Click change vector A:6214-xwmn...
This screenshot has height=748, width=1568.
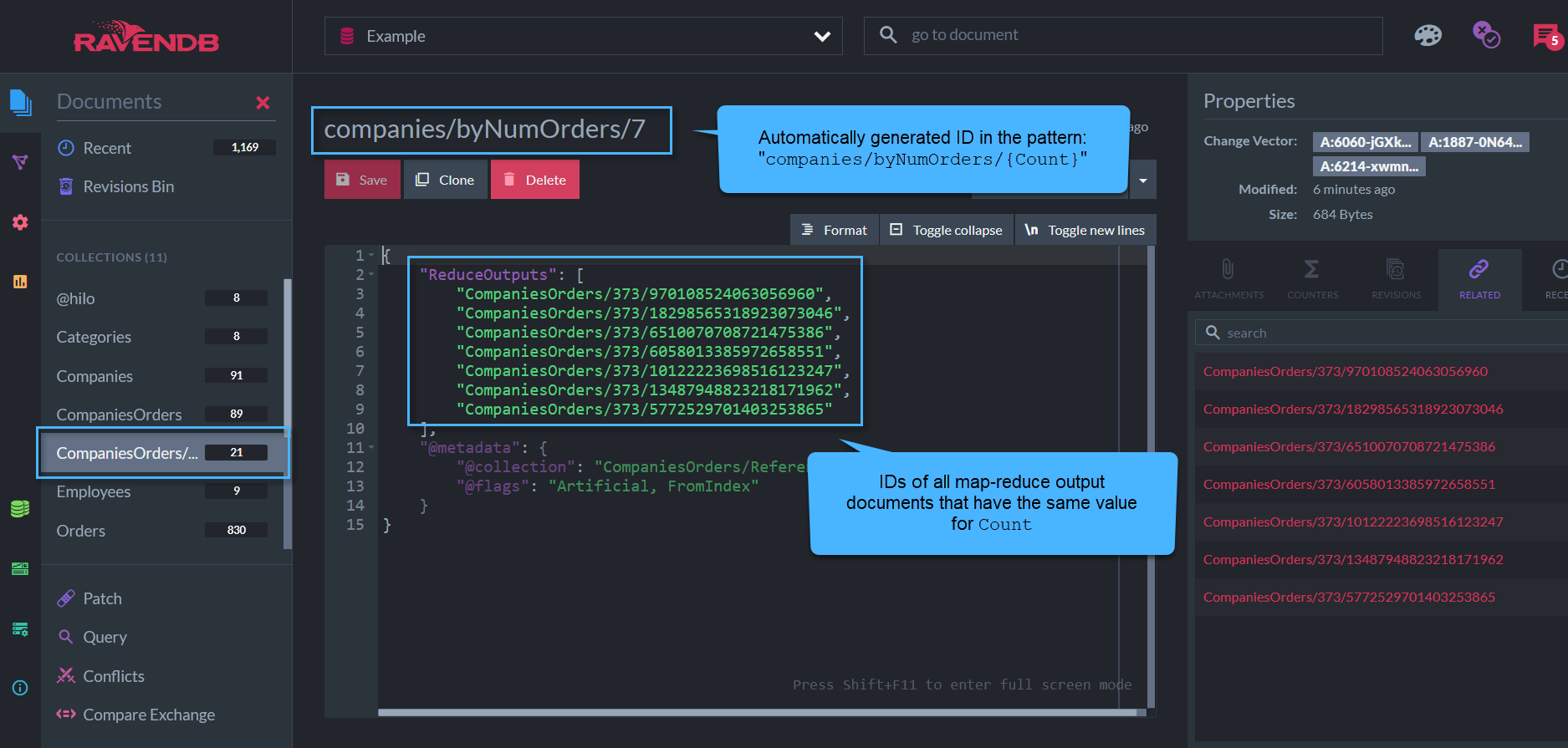pos(1369,166)
